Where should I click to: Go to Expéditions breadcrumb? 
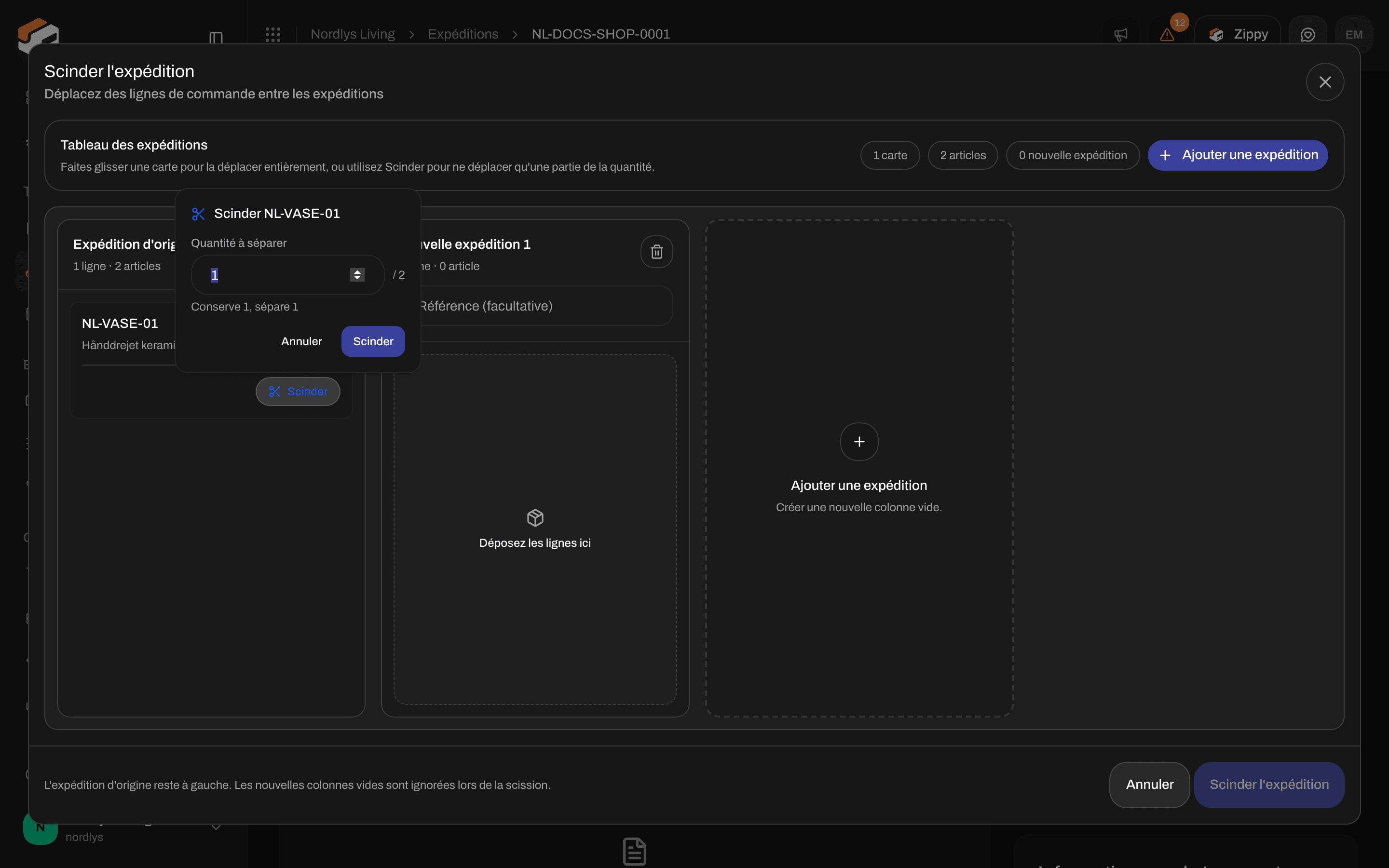[463, 34]
